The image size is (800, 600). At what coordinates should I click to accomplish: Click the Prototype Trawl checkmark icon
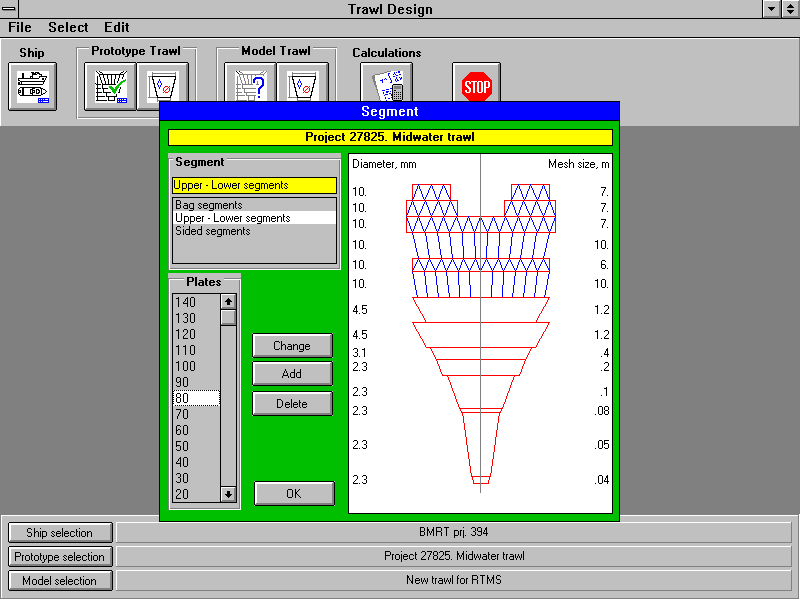(109, 86)
